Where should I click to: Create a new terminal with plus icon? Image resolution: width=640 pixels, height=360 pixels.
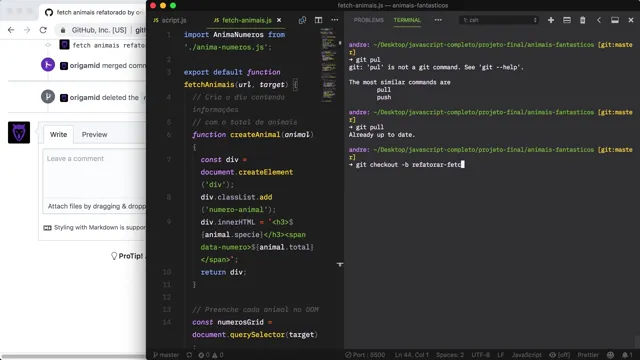[551, 20]
